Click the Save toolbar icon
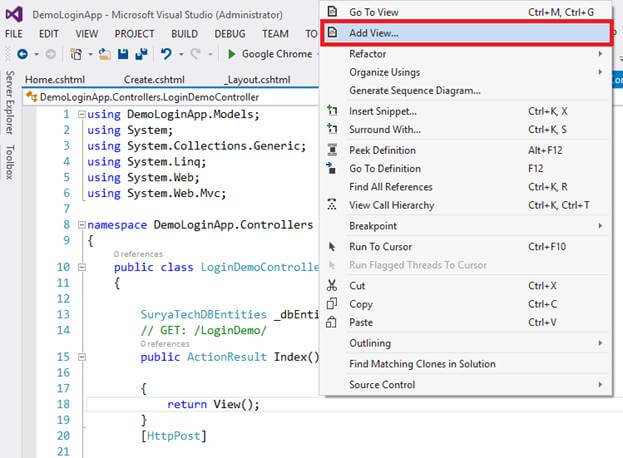The height and width of the screenshot is (458, 623). coord(123,54)
